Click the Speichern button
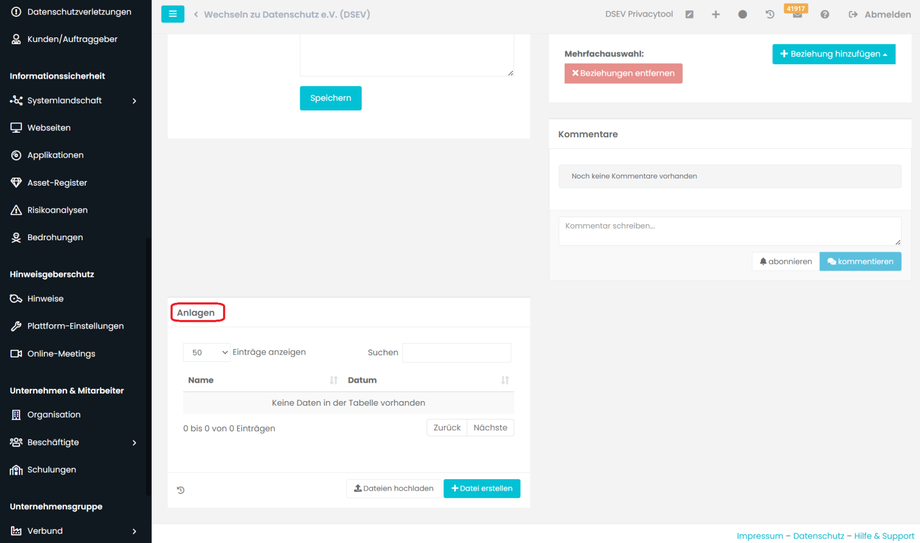This screenshot has width=920, height=543. click(x=330, y=98)
